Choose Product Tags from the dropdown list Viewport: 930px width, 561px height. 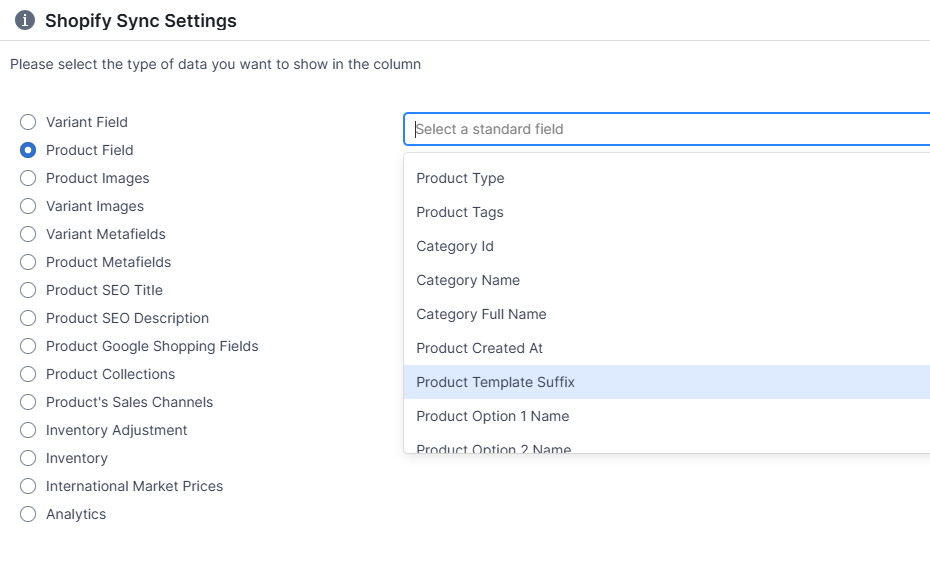667,212
